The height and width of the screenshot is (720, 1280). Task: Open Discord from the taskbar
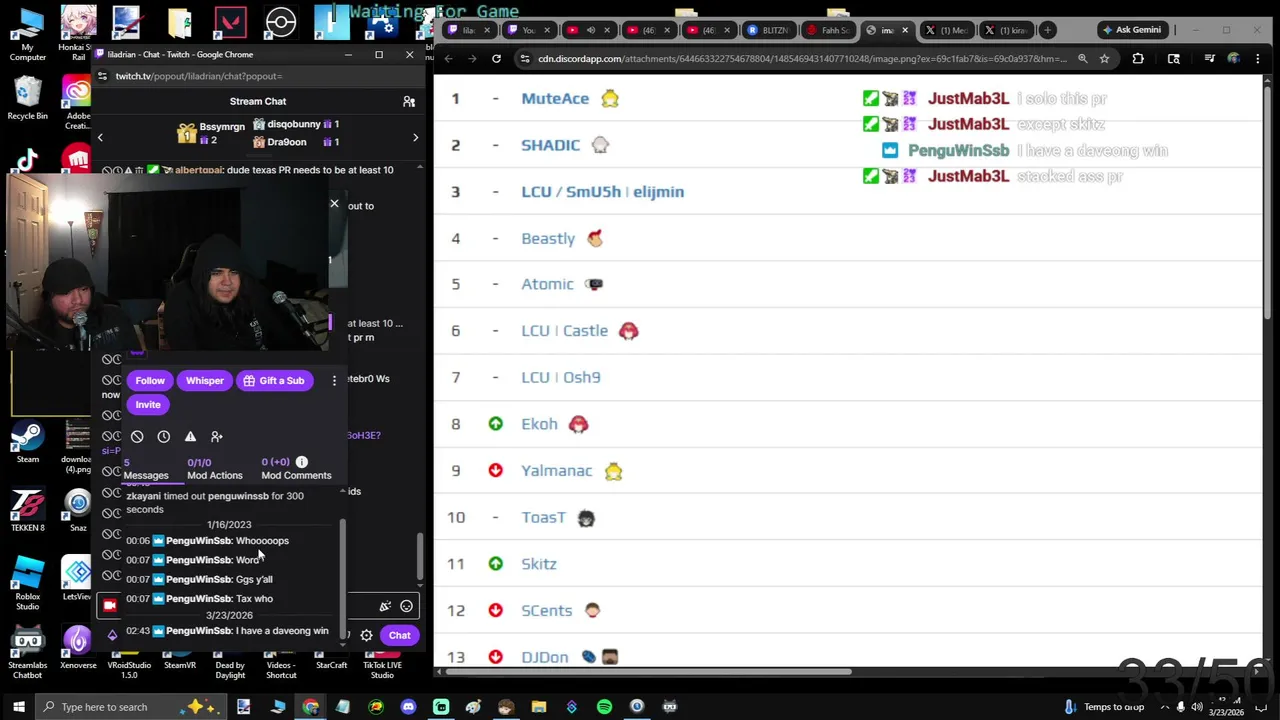(408, 707)
